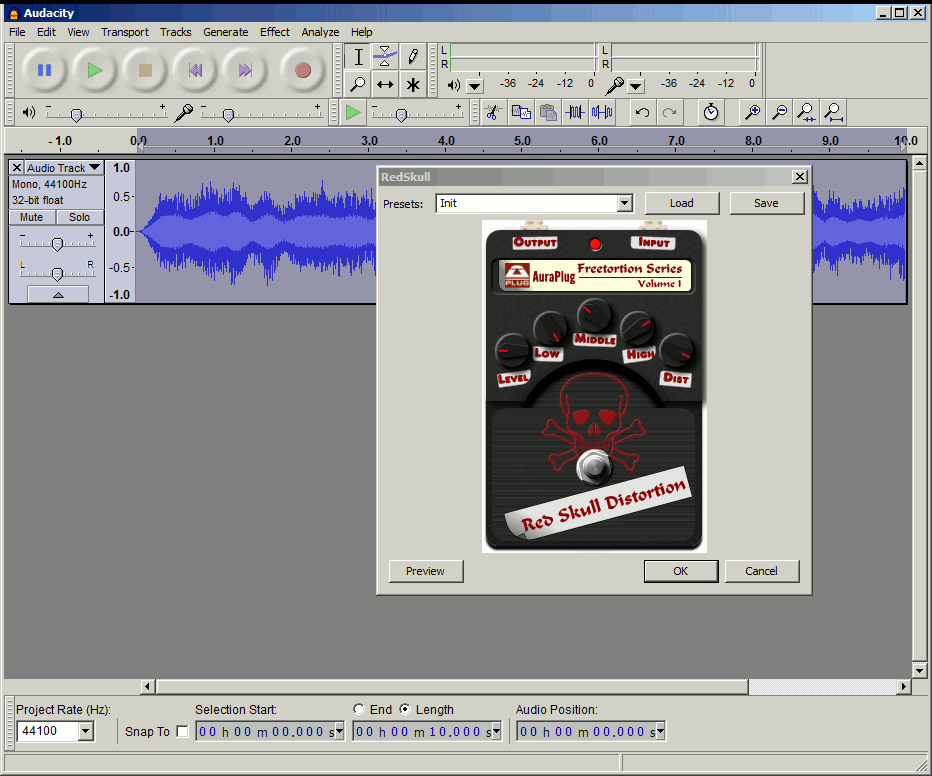The height and width of the screenshot is (776, 932).
Task: Click the Fit Project zoom icon
Action: (834, 112)
